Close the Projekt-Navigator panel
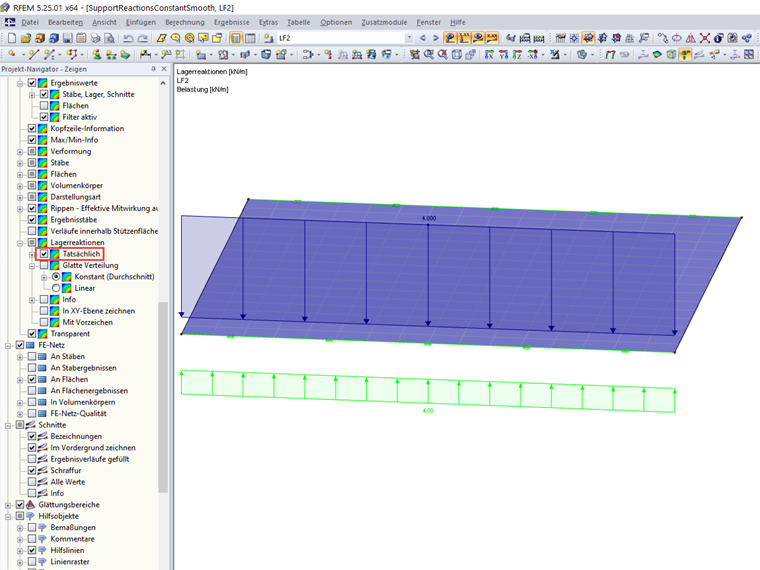Viewport: 760px width, 570px height. tap(164, 69)
